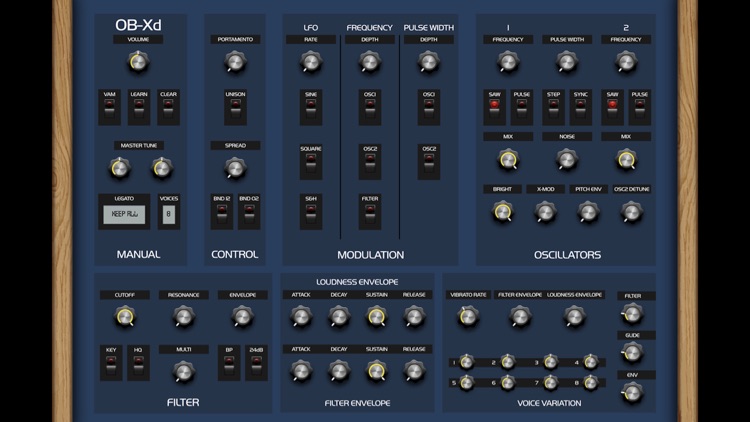Viewport: 750px width, 422px height.
Task: Toggle the filter HQ switch
Action: (x=138, y=366)
